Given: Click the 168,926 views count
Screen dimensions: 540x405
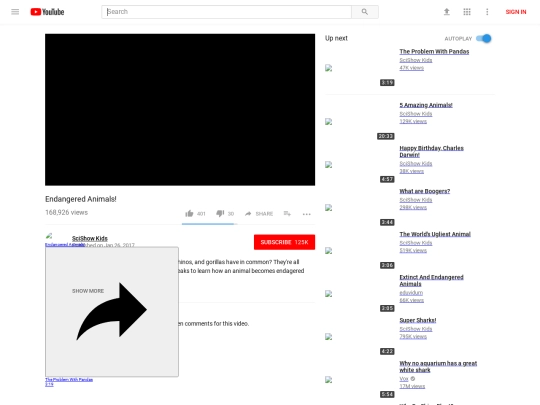Looking at the screenshot, I should pos(66,212).
